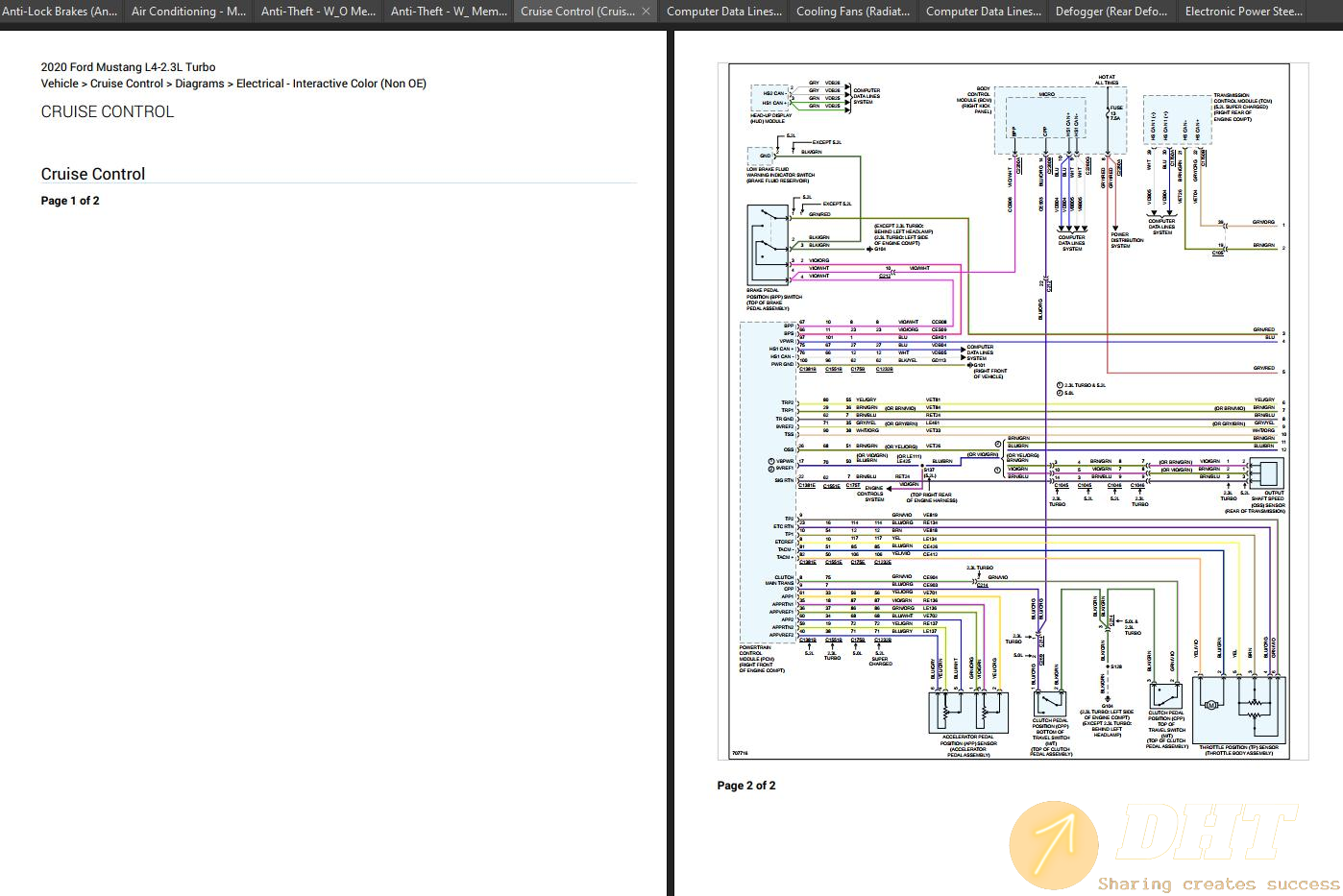Open Computer Data Lines tab right after Cruise Control

(x=723, y=12)
